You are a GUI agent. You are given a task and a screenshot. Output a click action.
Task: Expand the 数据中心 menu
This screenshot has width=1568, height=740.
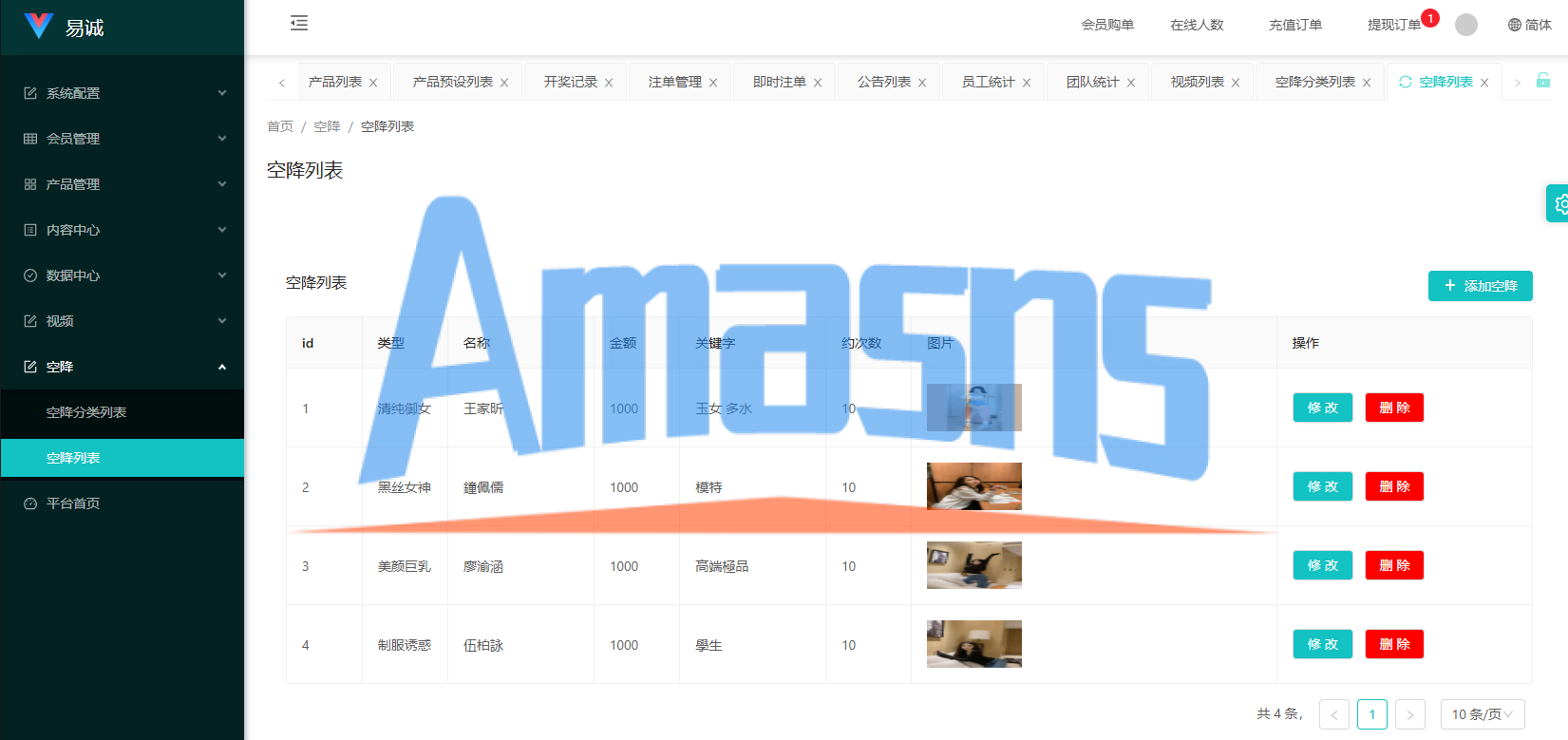pyautogui.click(x=123, y=275)
